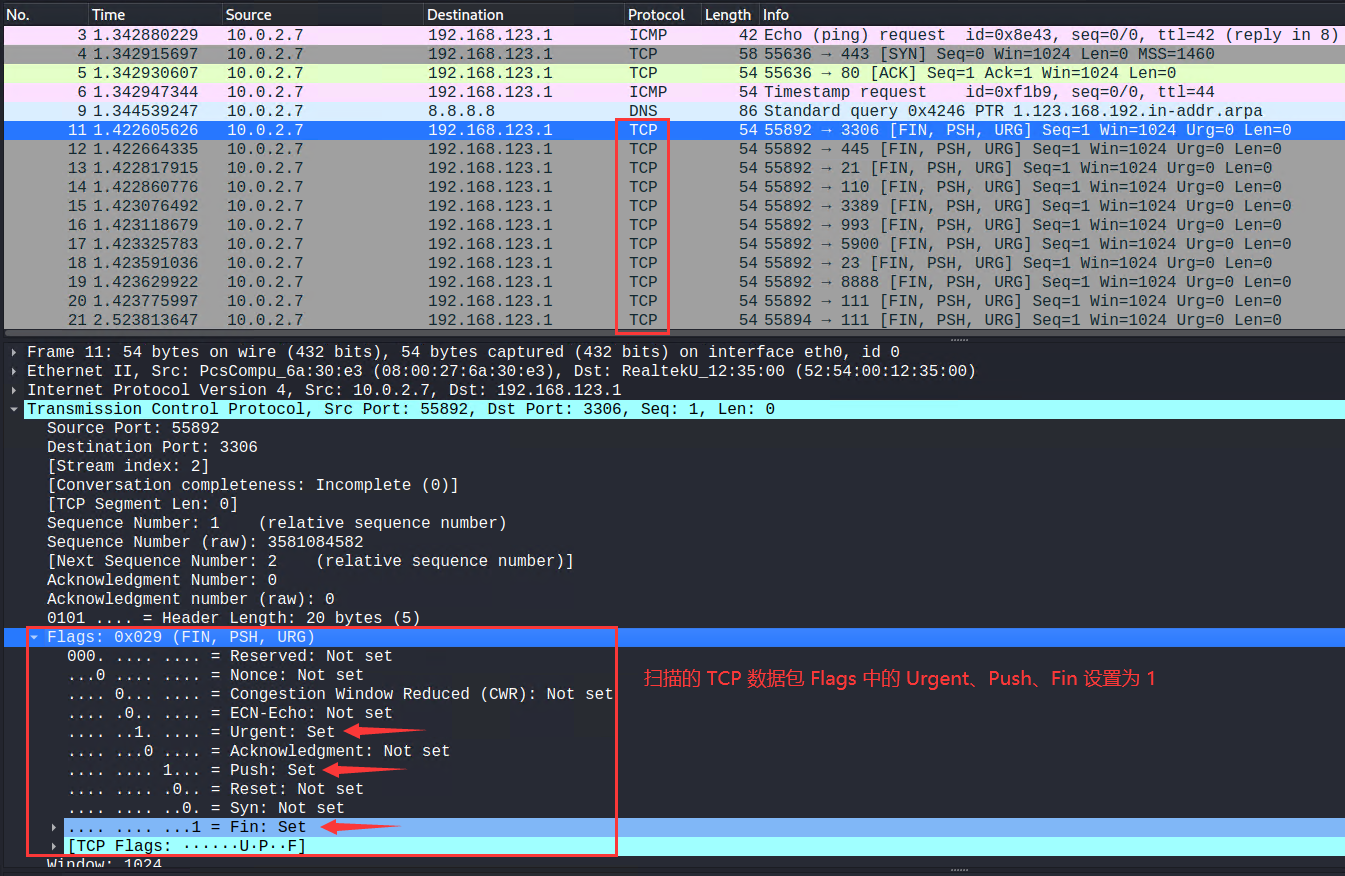
Task: Expand the Internet Protocol Version 4 node
Action: click(14, 390)
